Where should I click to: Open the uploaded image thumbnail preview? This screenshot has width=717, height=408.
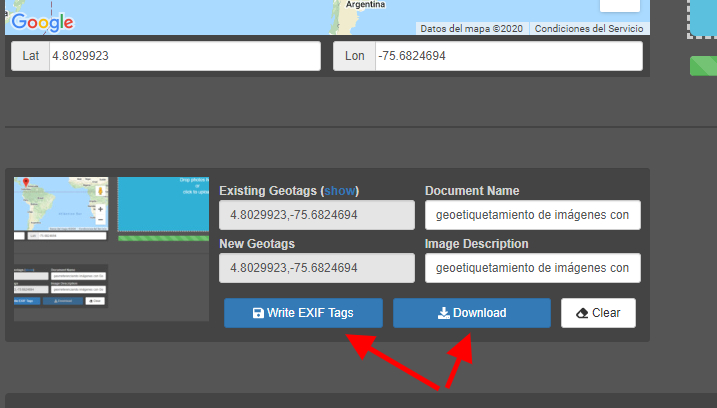click(112, 249)
